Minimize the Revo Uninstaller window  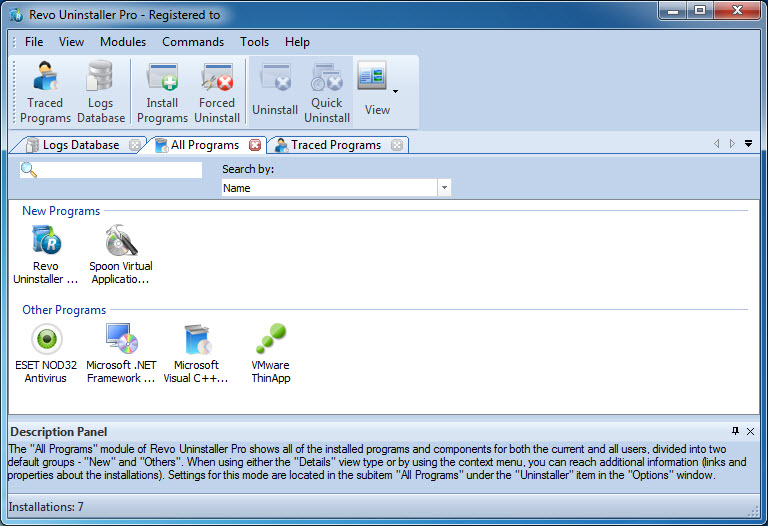point(673,10)
